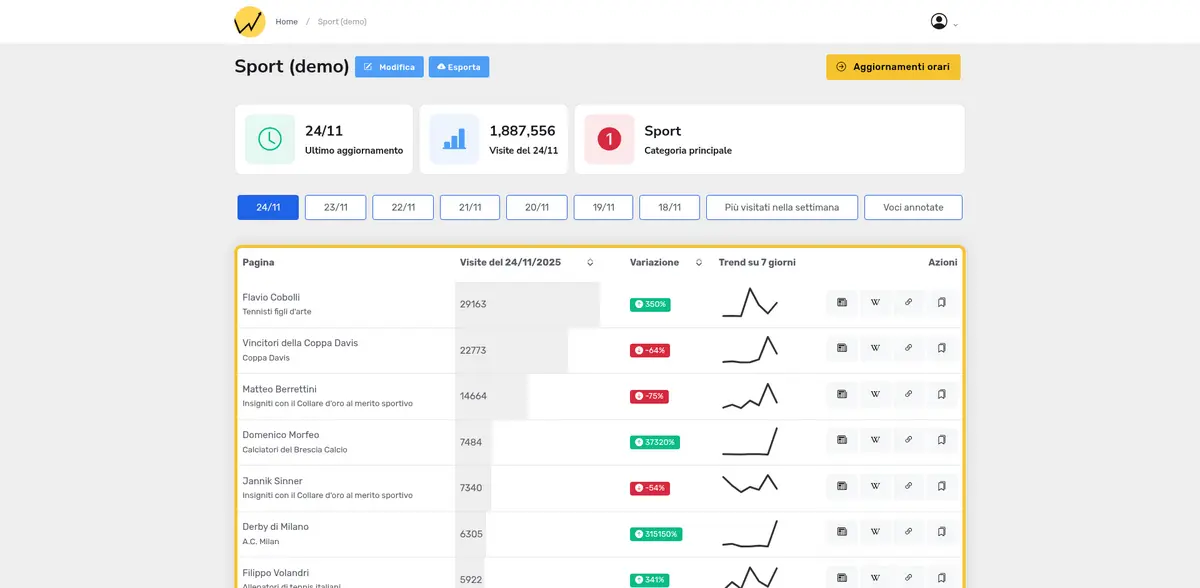This screenshot has width=1200, height=588.
Task: Click Wikipedia icon for Derby di Milano
Action: [875, 532]
